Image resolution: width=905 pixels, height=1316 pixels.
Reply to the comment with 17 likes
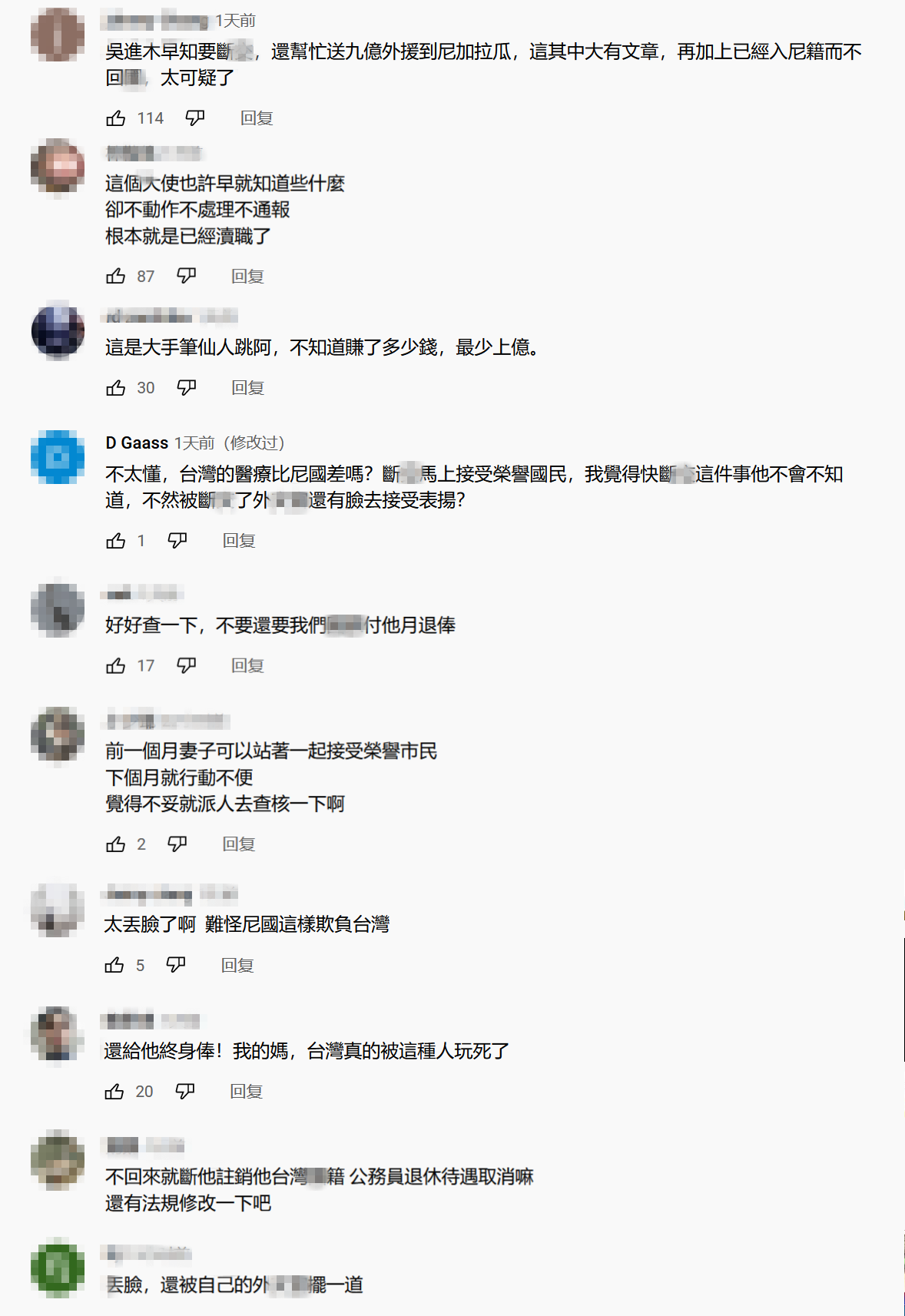[247, 666]
